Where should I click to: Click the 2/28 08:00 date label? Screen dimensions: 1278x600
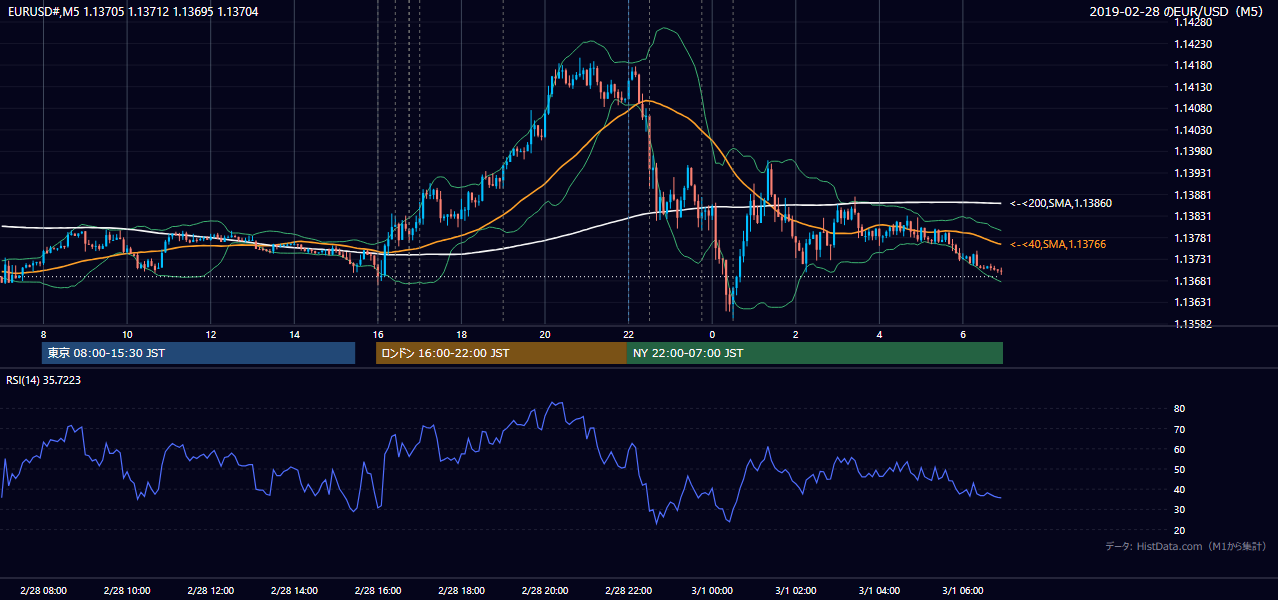43,590
